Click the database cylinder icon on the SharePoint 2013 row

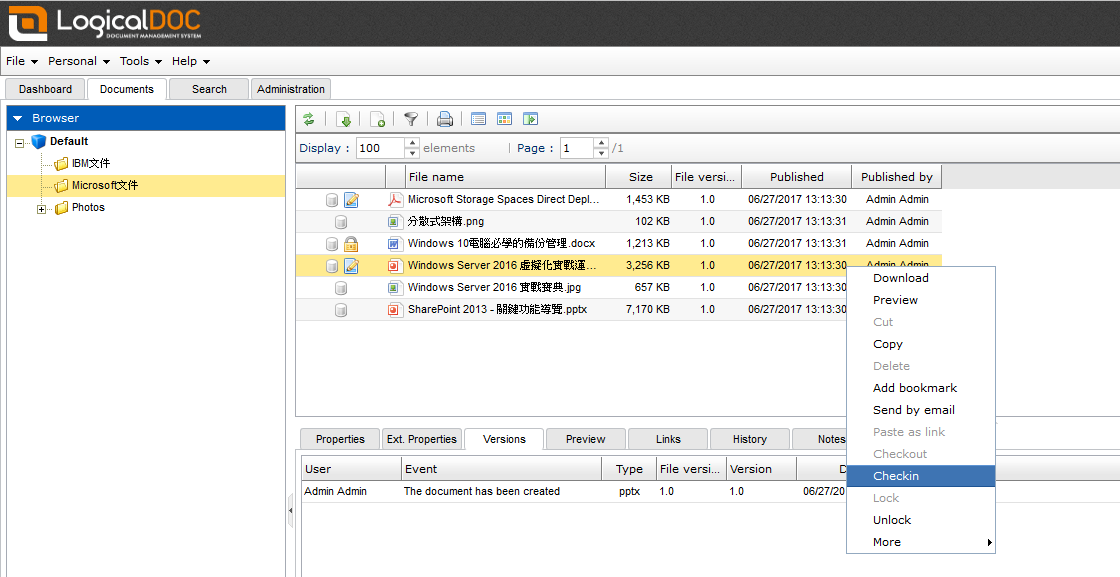click(341, 310)
